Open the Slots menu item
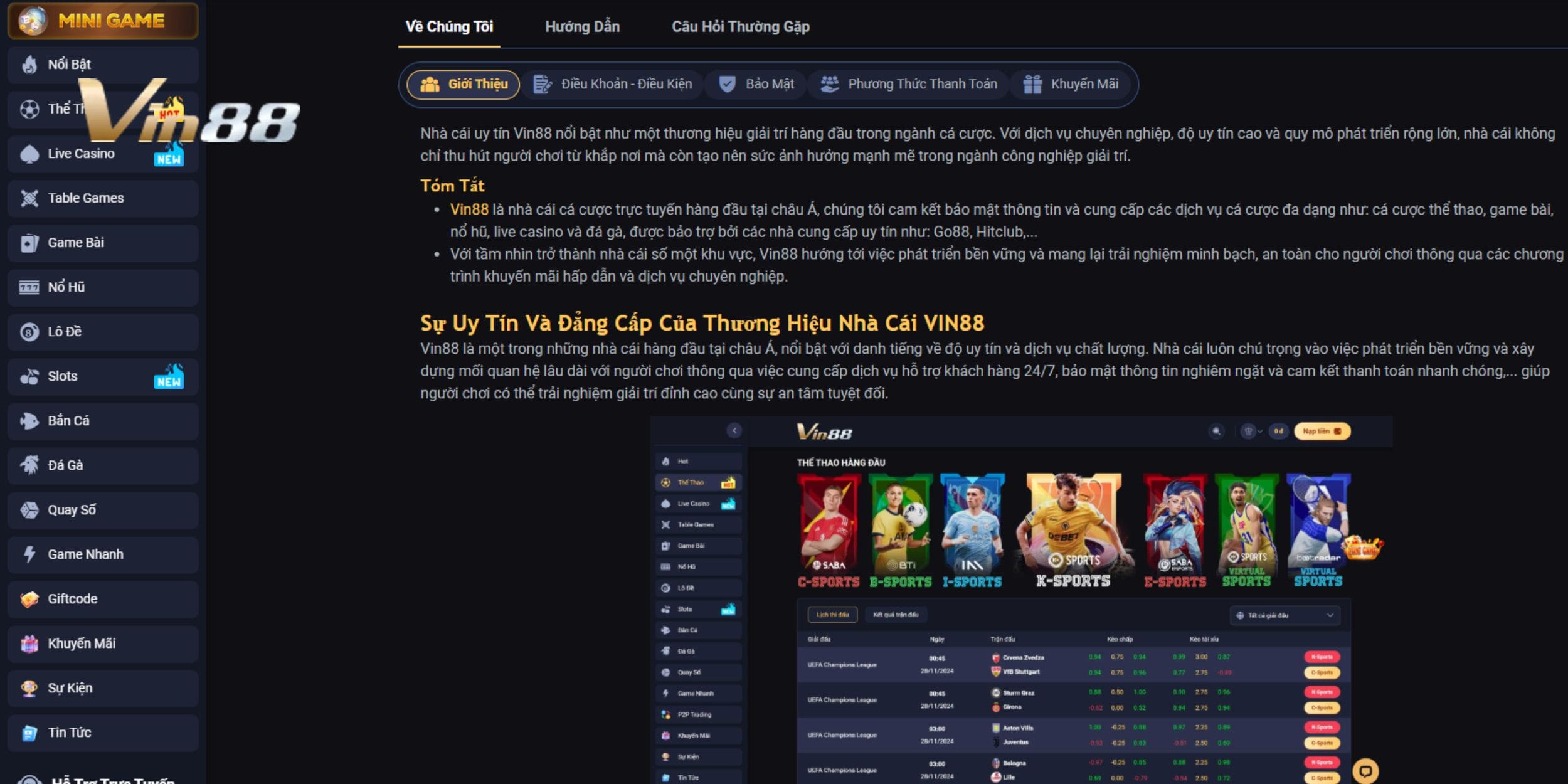The width and height of the screenshot is (1568, 784). pos(103,376)
